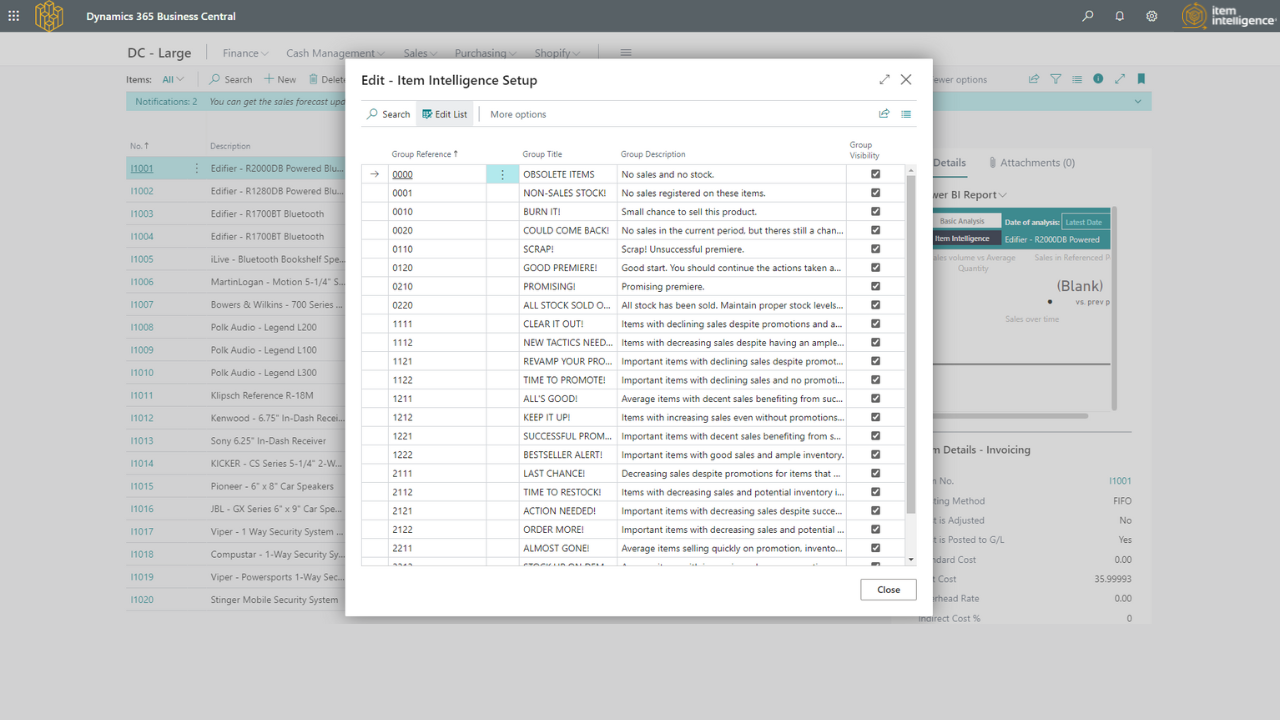The height and width of the screenshot is (720, 1280).
Task: Open the Power BI Report dropdown chevron
Action: tap(1002, 195)
